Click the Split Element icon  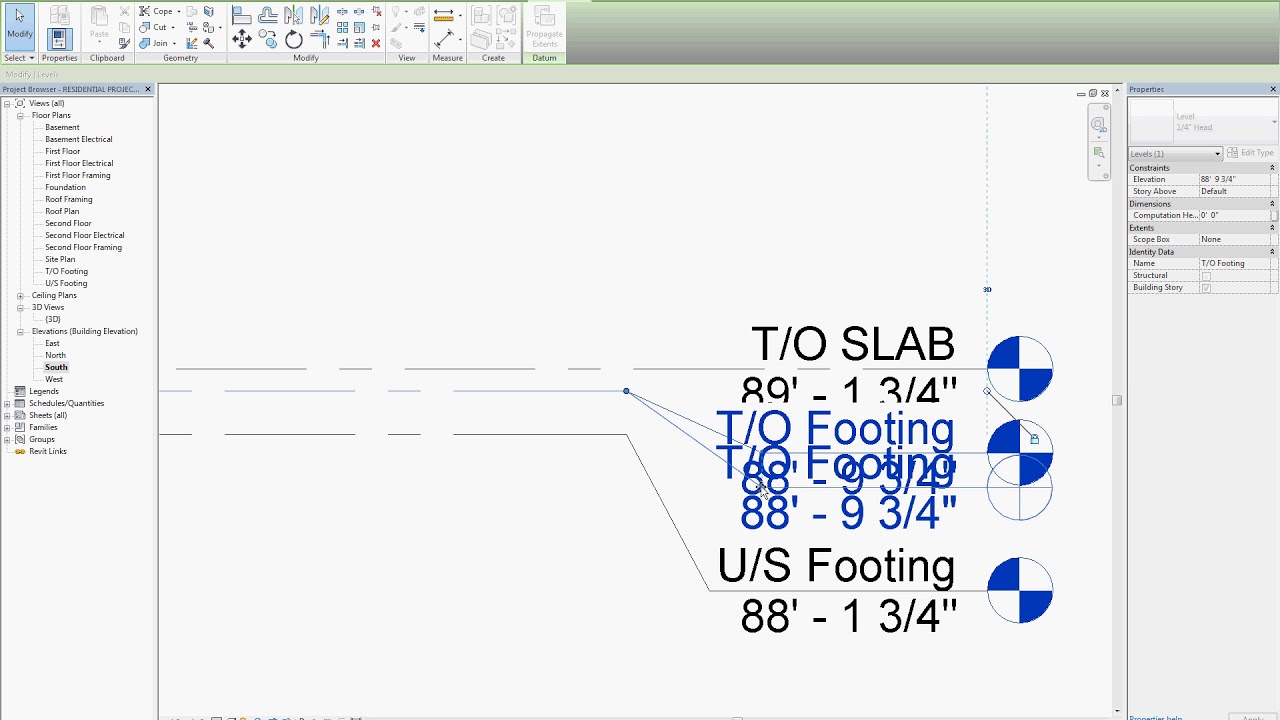click(x=342, y=11)
